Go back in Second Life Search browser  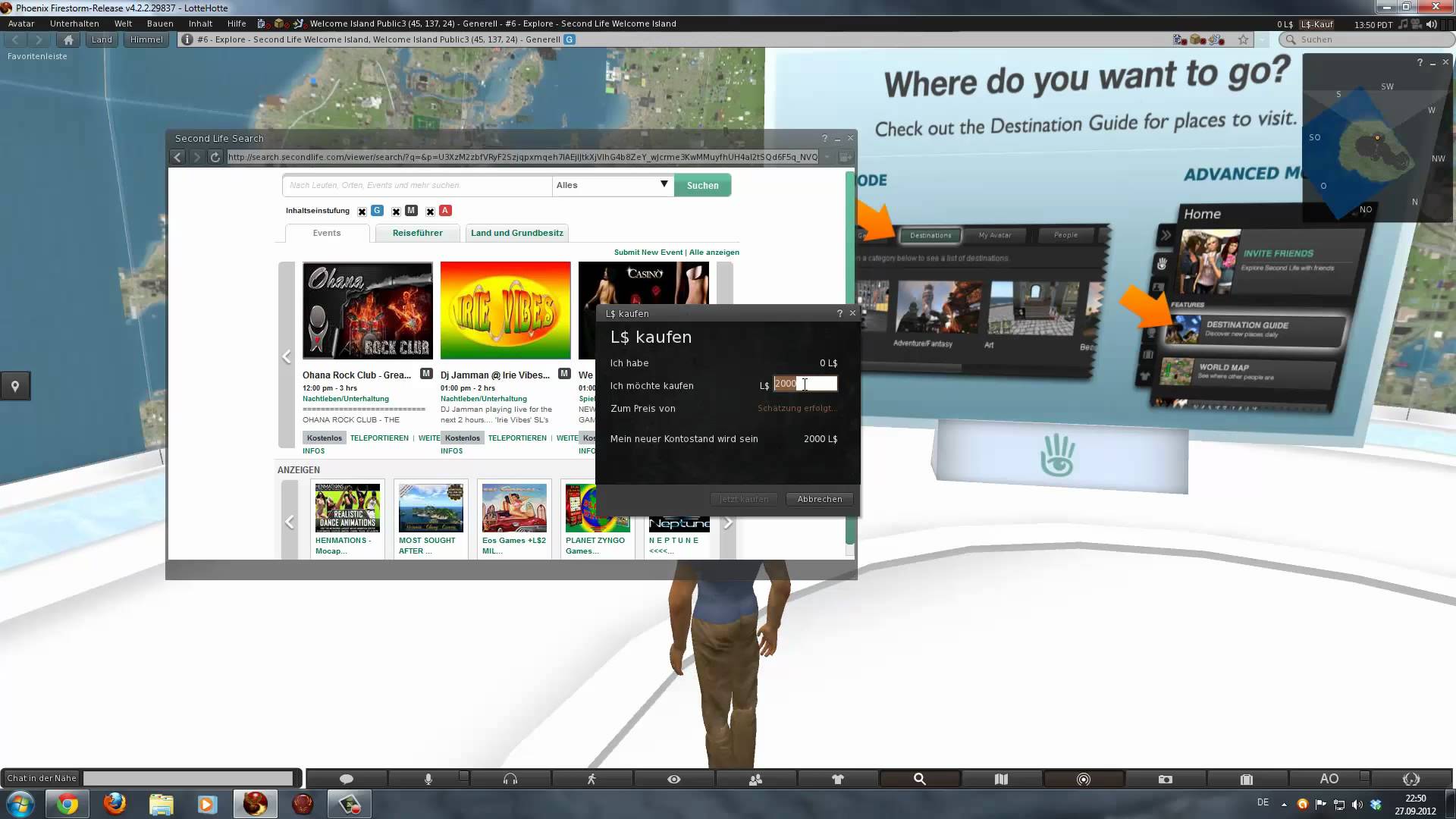coord(177,157)
